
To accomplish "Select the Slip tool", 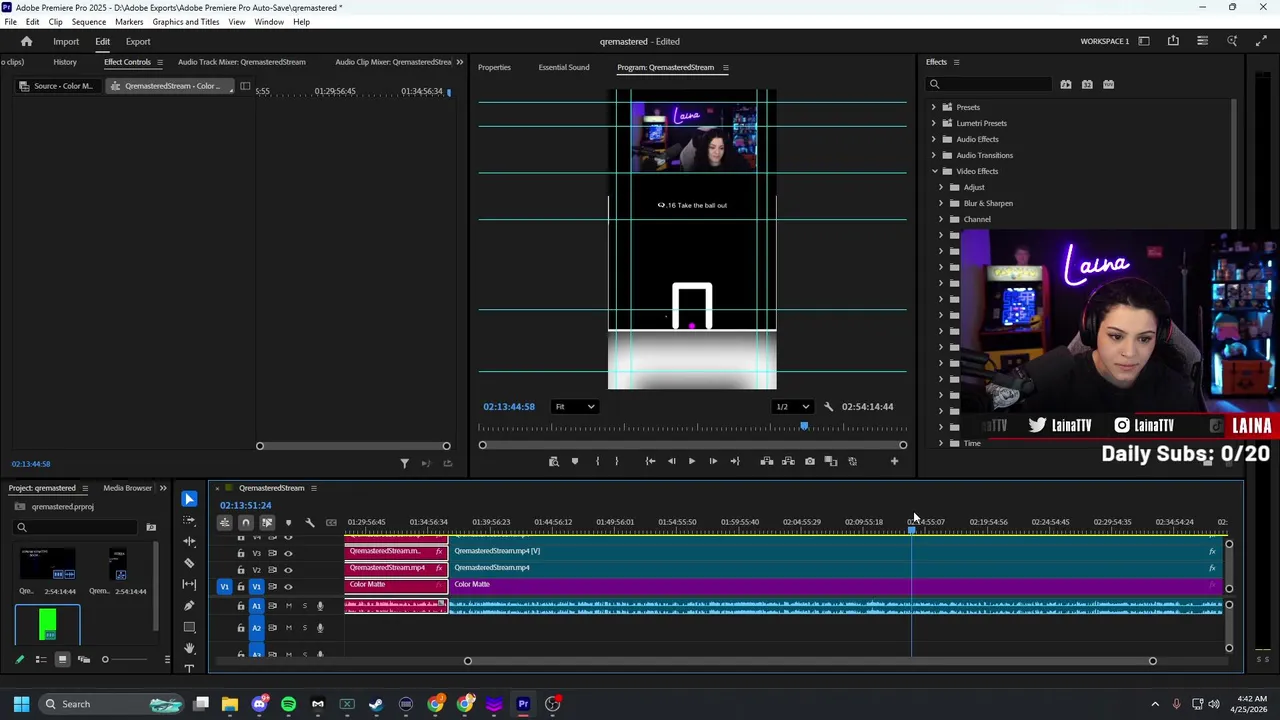I will (189, 584).
